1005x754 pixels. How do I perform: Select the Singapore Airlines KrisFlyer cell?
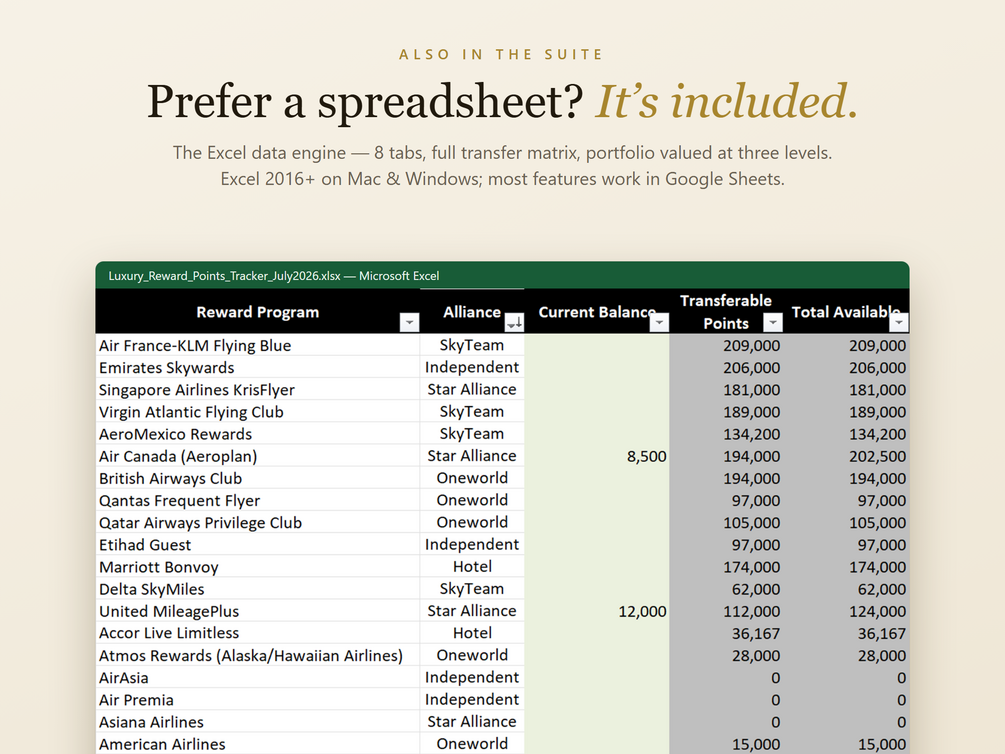click(258, 389)
